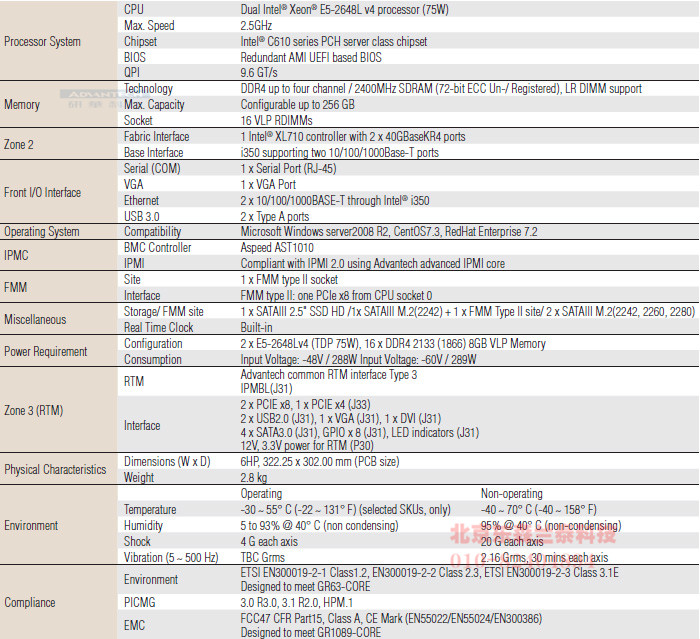
Task: Select the Real Time Clock label
Action: point(158,327)
